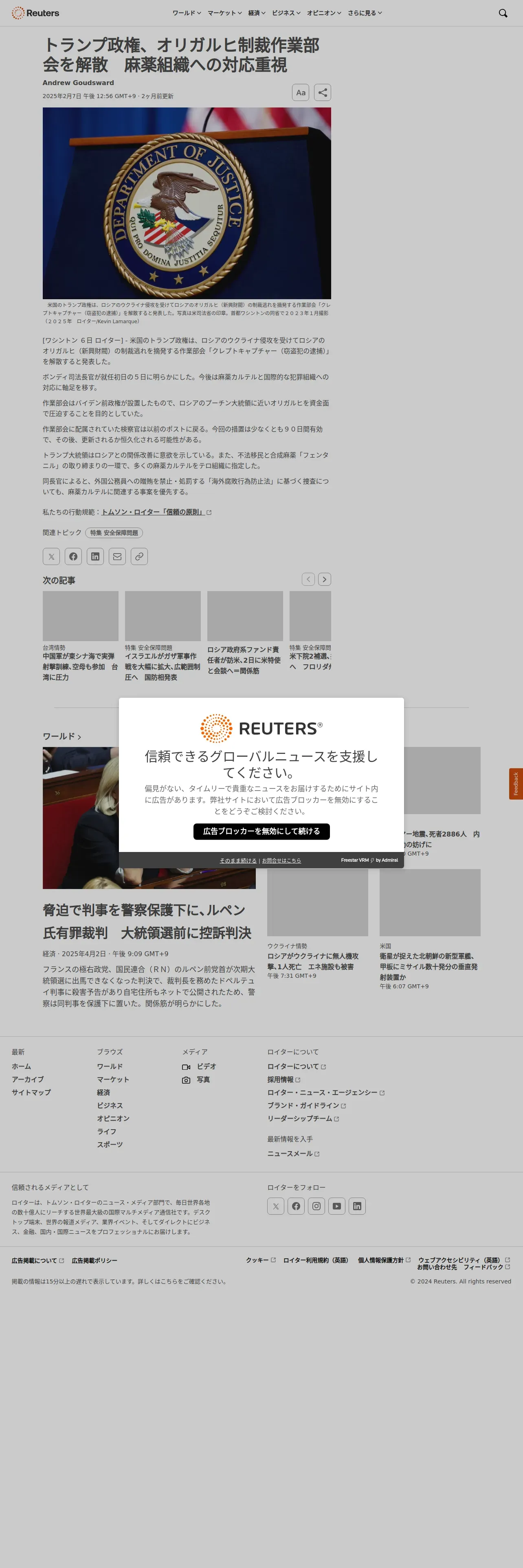This screenshot has width=523, height=1568.
Task: Open the article share icon
Action: (x=323, y=92)
